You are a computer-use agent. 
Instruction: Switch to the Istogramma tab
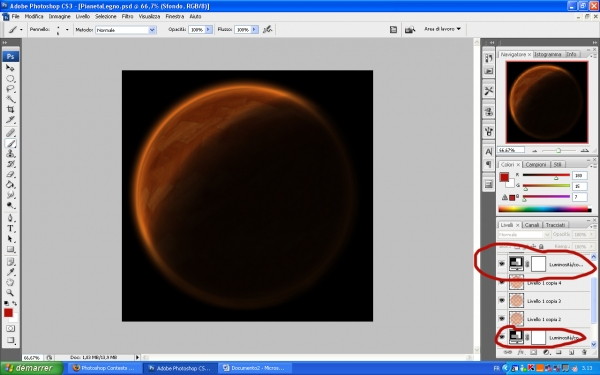[x=548, y=54]
